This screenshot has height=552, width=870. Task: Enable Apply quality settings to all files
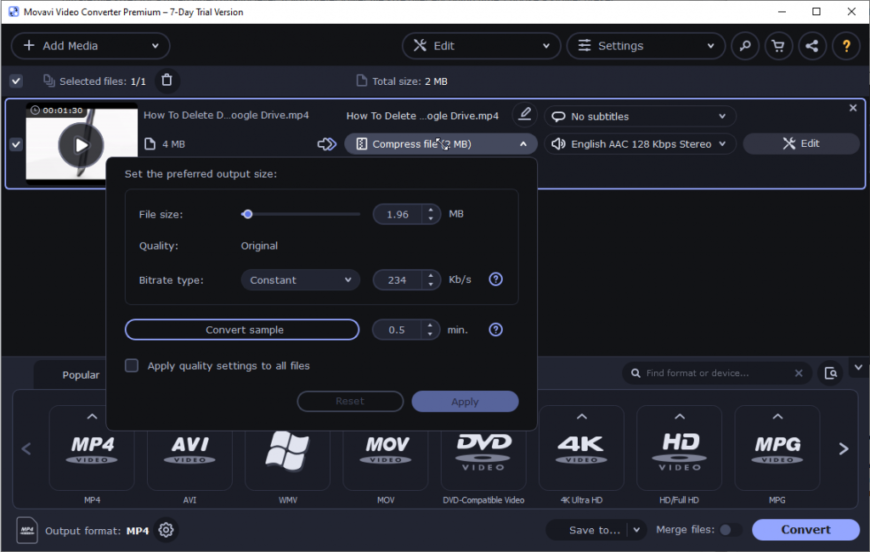click(131, 366)
